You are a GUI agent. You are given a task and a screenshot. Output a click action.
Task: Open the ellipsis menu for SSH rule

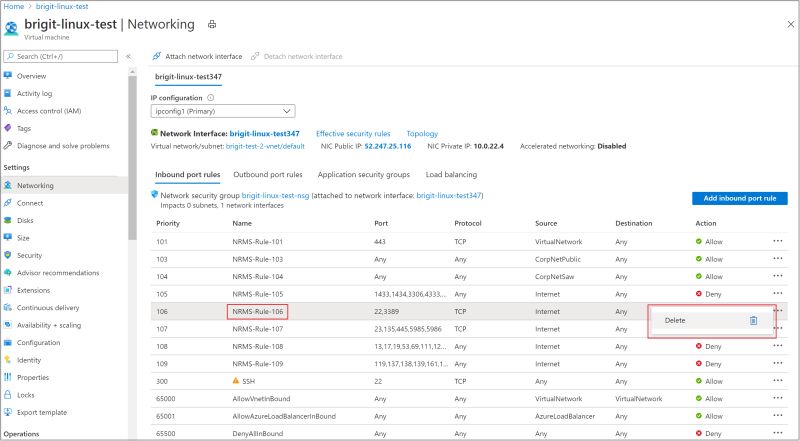[x=777, y=380]
